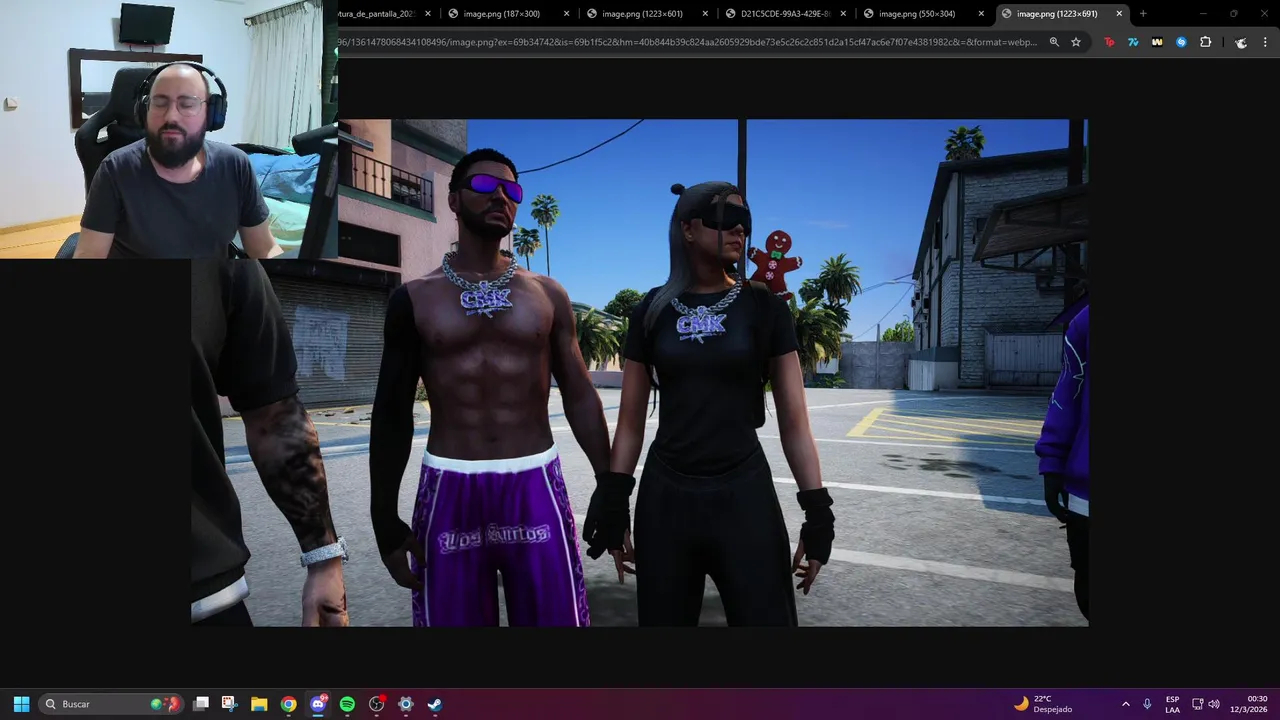Change the ESP LAA input language
Viewport: 1280px width, 720px height.
[x=1172, y=704]
